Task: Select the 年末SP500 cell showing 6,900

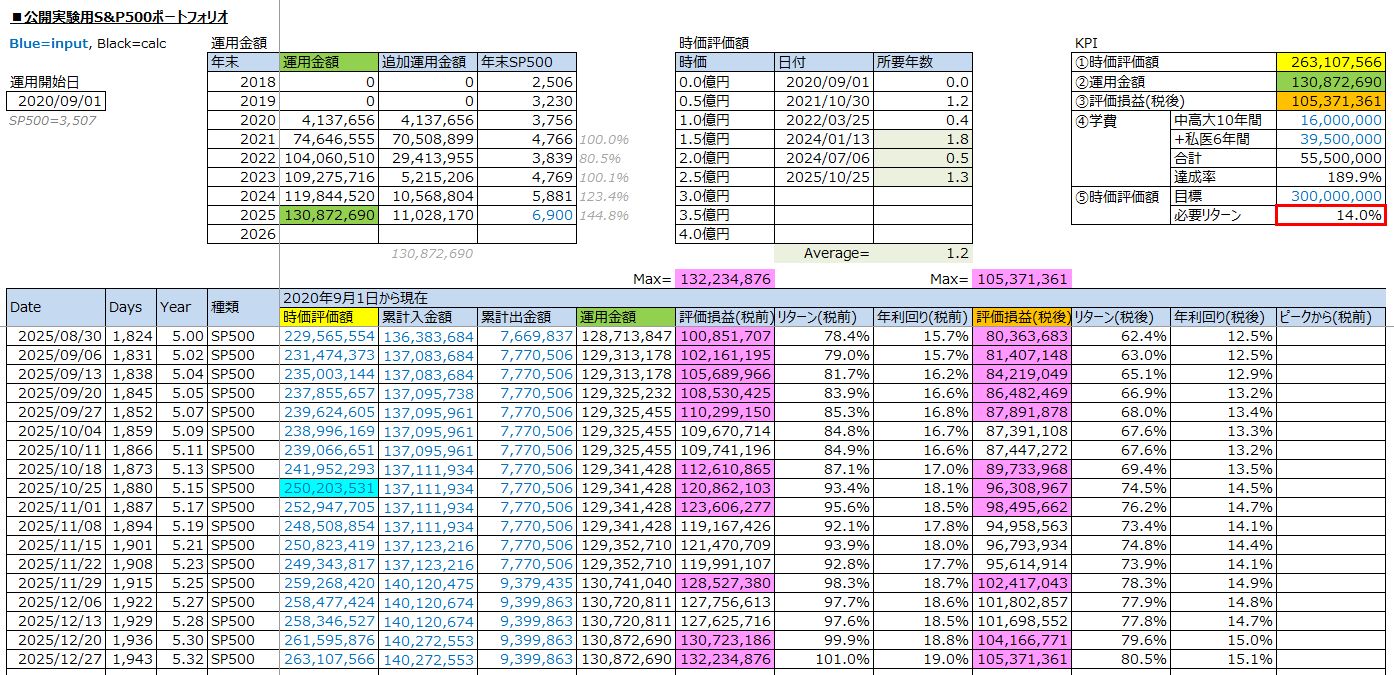Action: pyautogui.click(x=527, y=215)
